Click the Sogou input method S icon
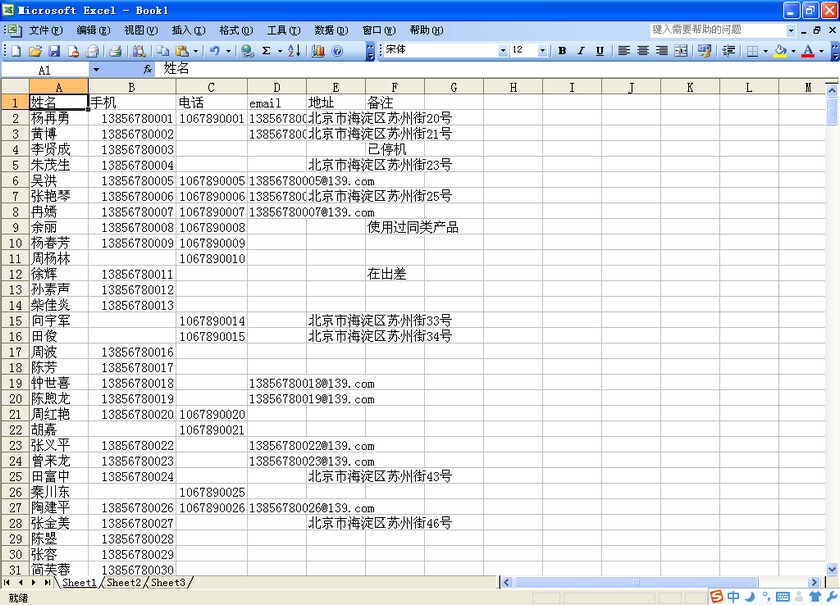Screen dimensions: 840x605 716,596
